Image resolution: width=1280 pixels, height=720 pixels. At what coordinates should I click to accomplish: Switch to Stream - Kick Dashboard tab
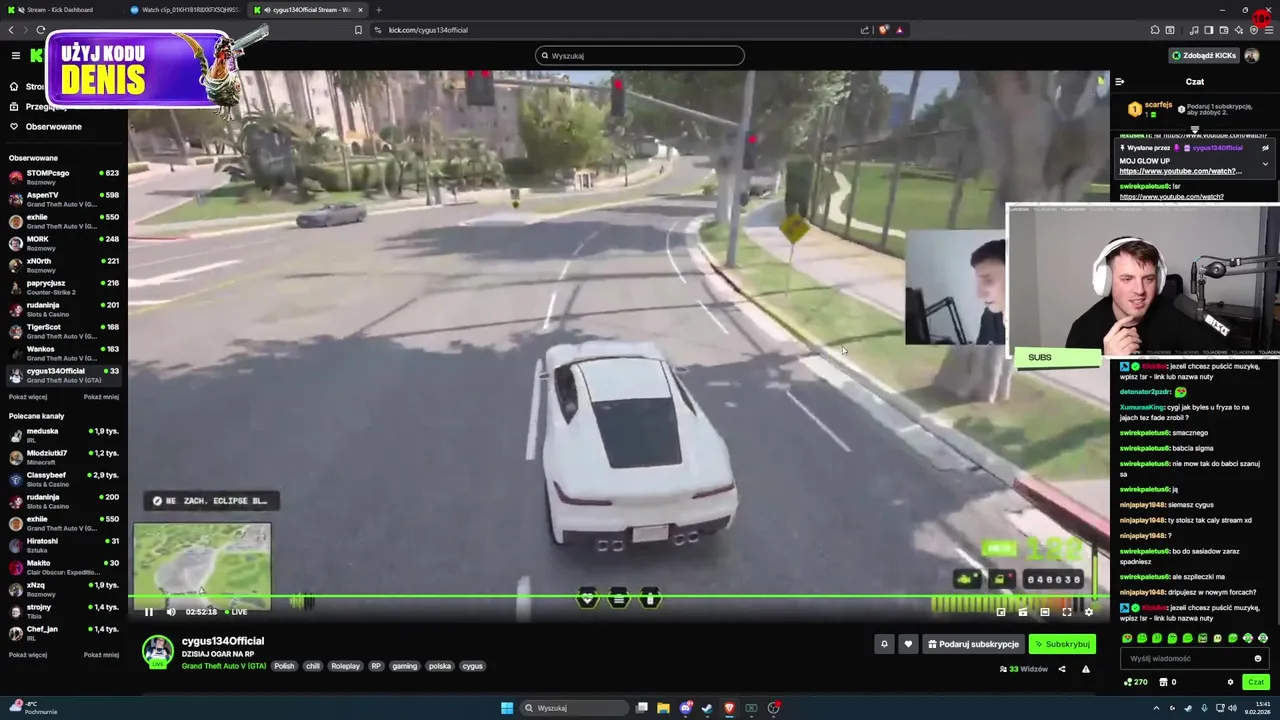pos(60,10)
